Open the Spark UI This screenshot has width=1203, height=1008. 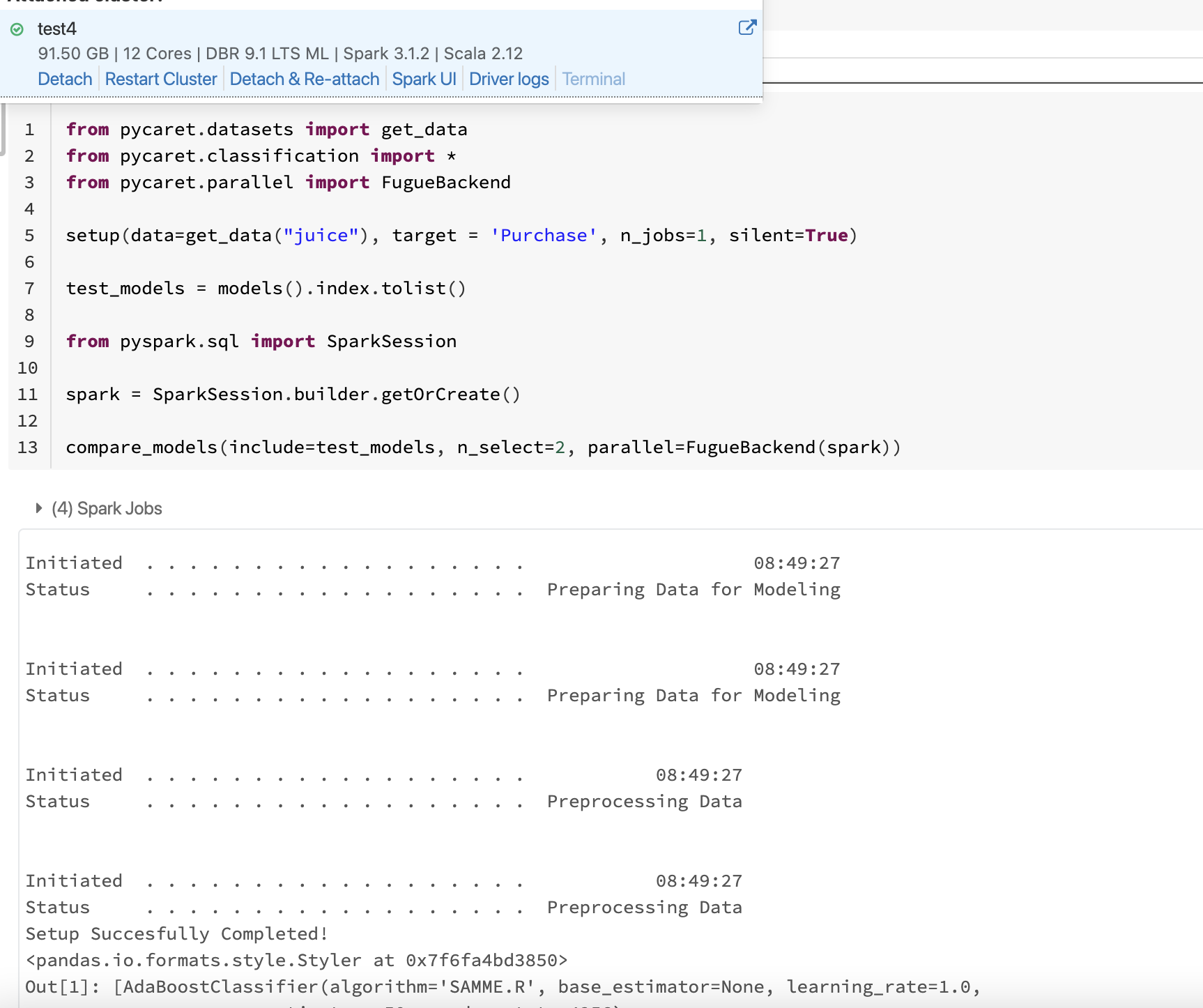point(424,79)
